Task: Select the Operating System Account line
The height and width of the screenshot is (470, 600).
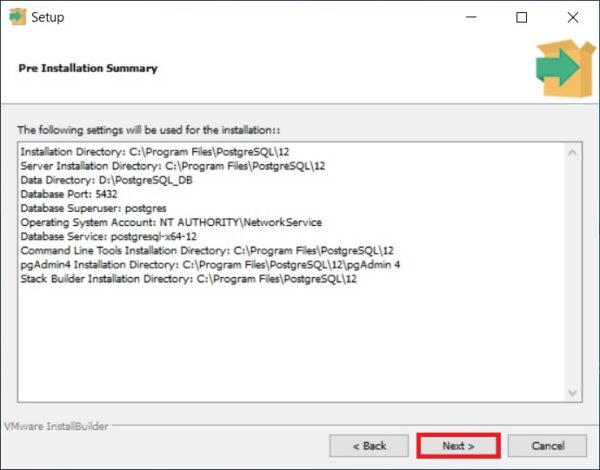Action: [171, 222]
